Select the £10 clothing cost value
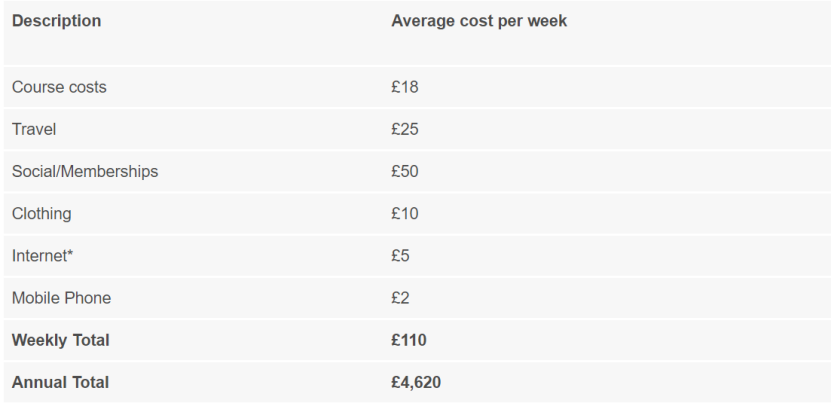 [x=404, y=213]
